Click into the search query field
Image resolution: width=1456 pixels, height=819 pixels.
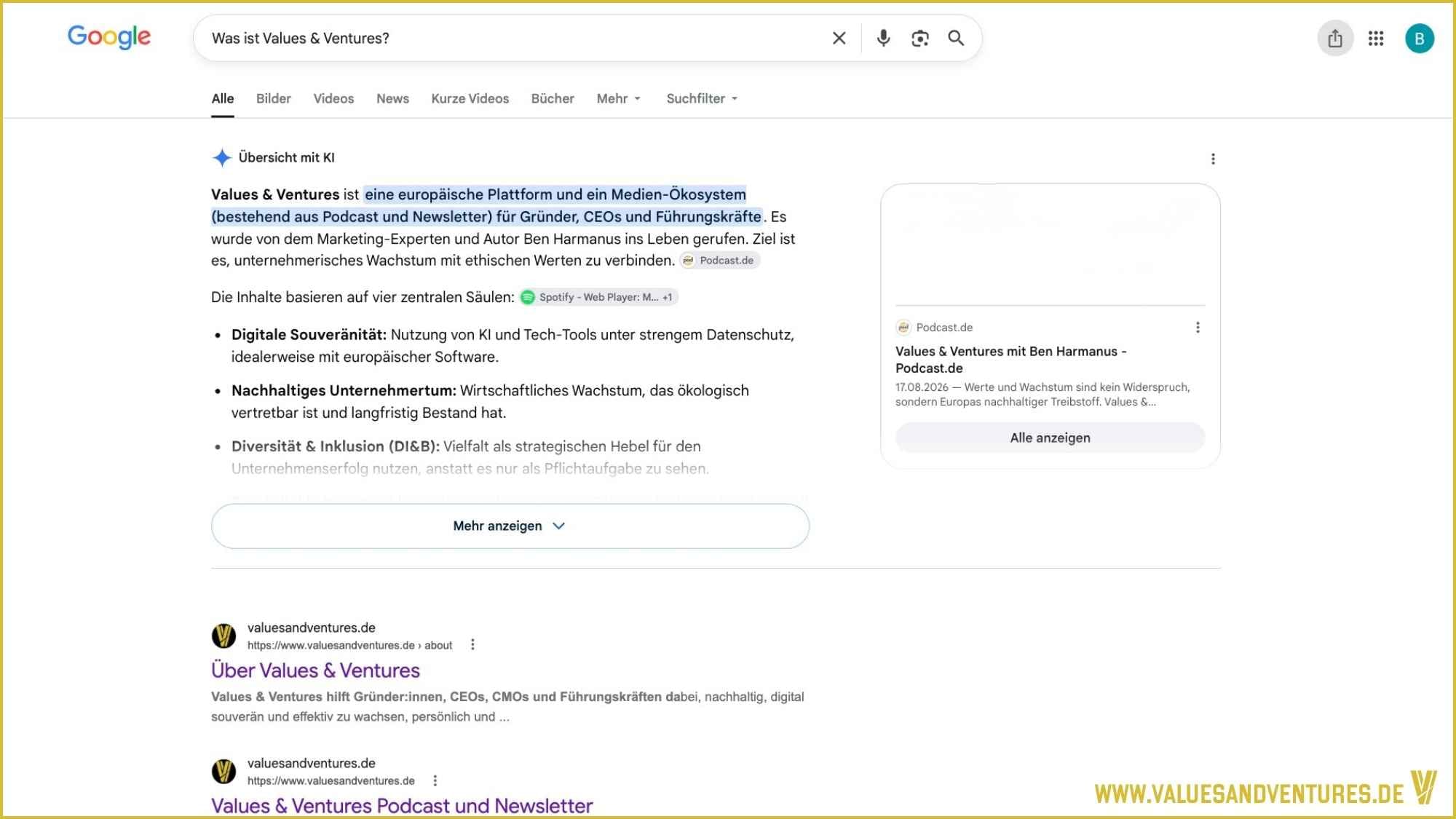(510, 38)
